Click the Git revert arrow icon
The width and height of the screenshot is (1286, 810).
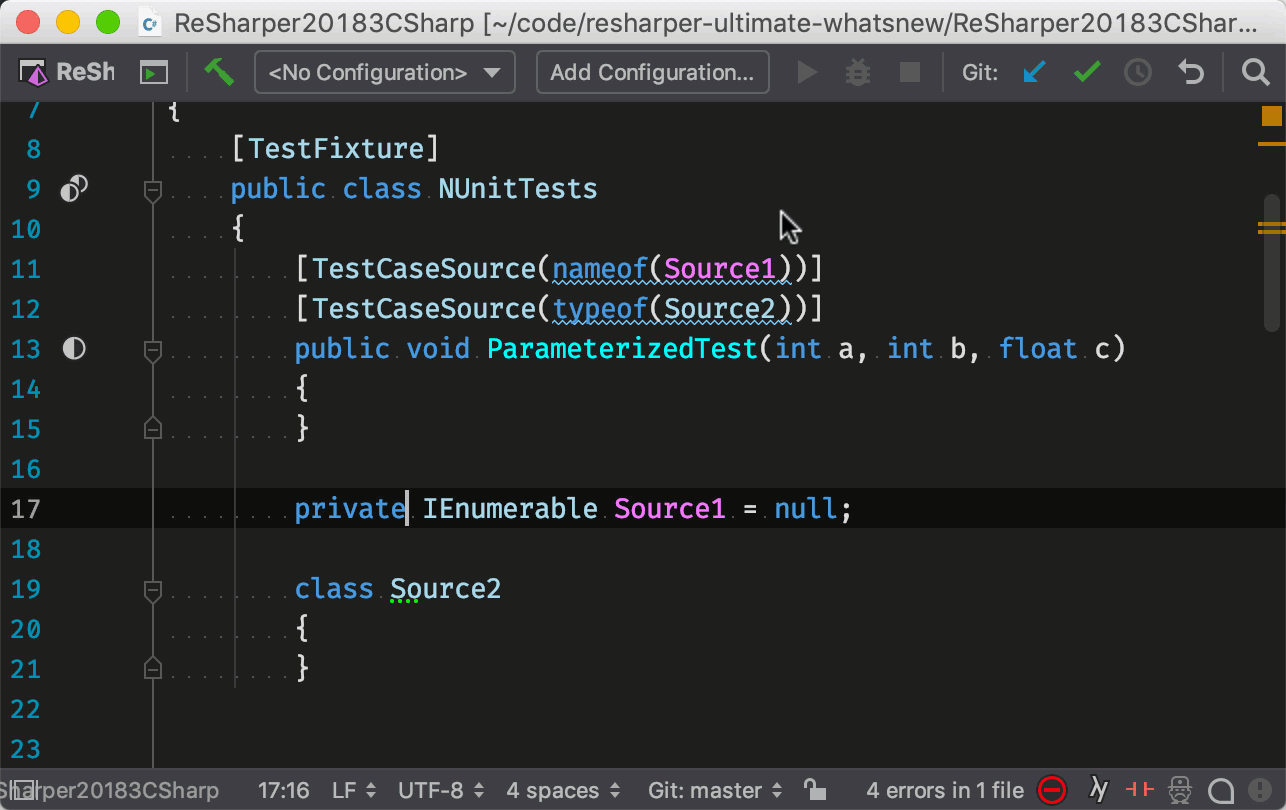click(x=1190, y=72)
